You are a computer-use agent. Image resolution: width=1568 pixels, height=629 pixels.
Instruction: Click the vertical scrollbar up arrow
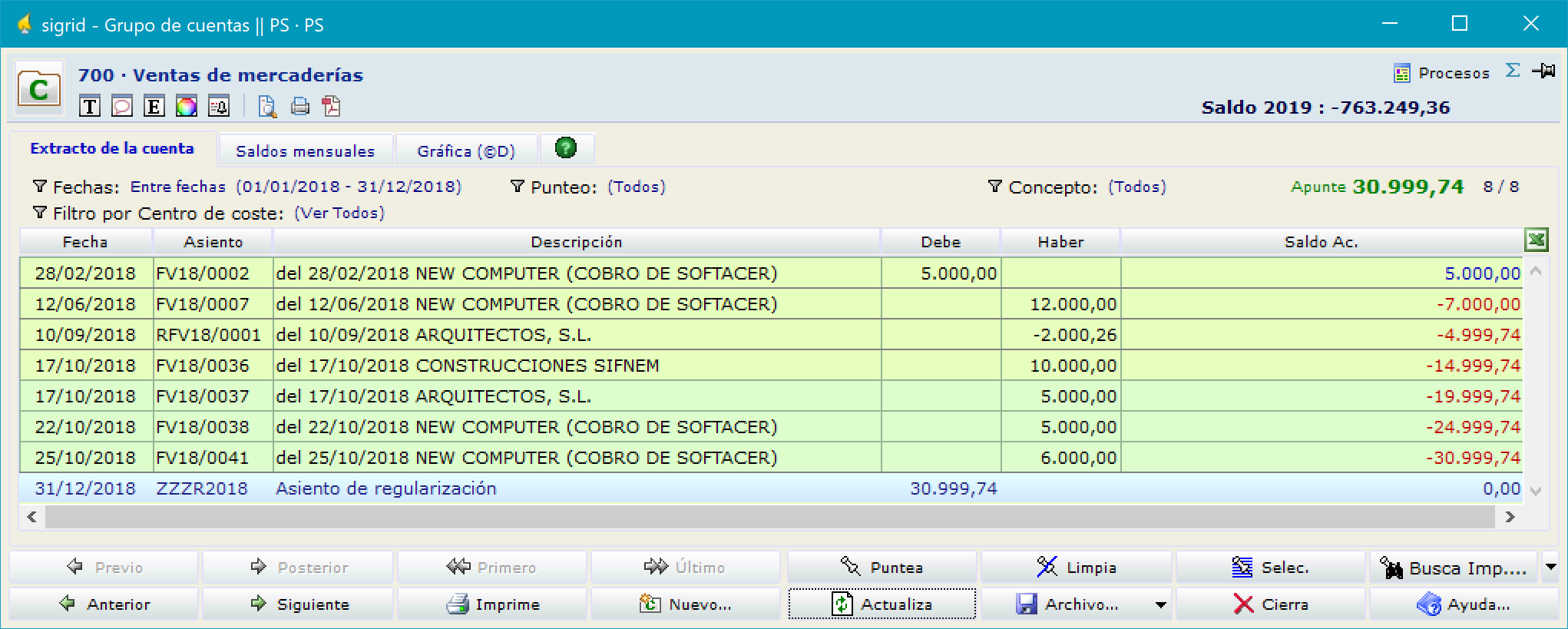tap(1536, 270)
